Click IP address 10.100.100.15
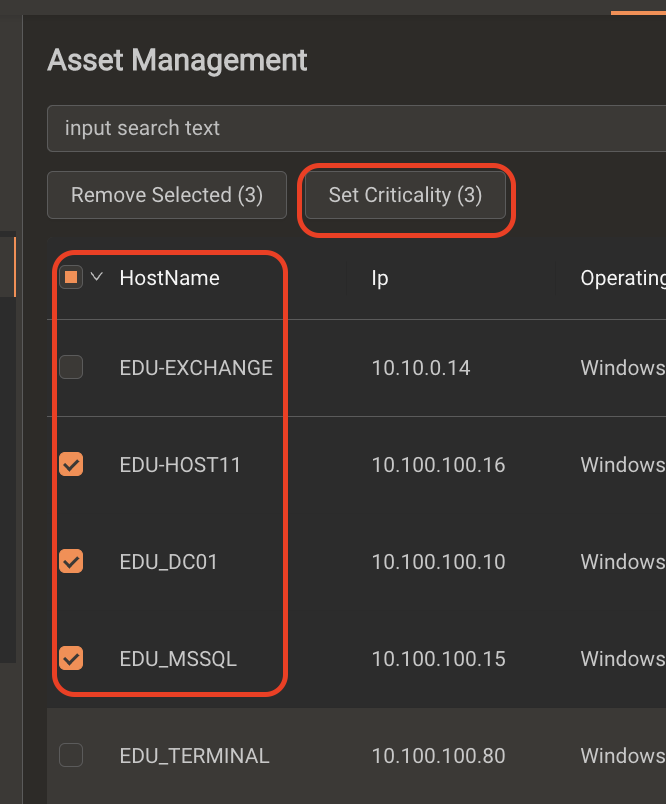This screenshot has height=804, width=666. pos(438,659)
